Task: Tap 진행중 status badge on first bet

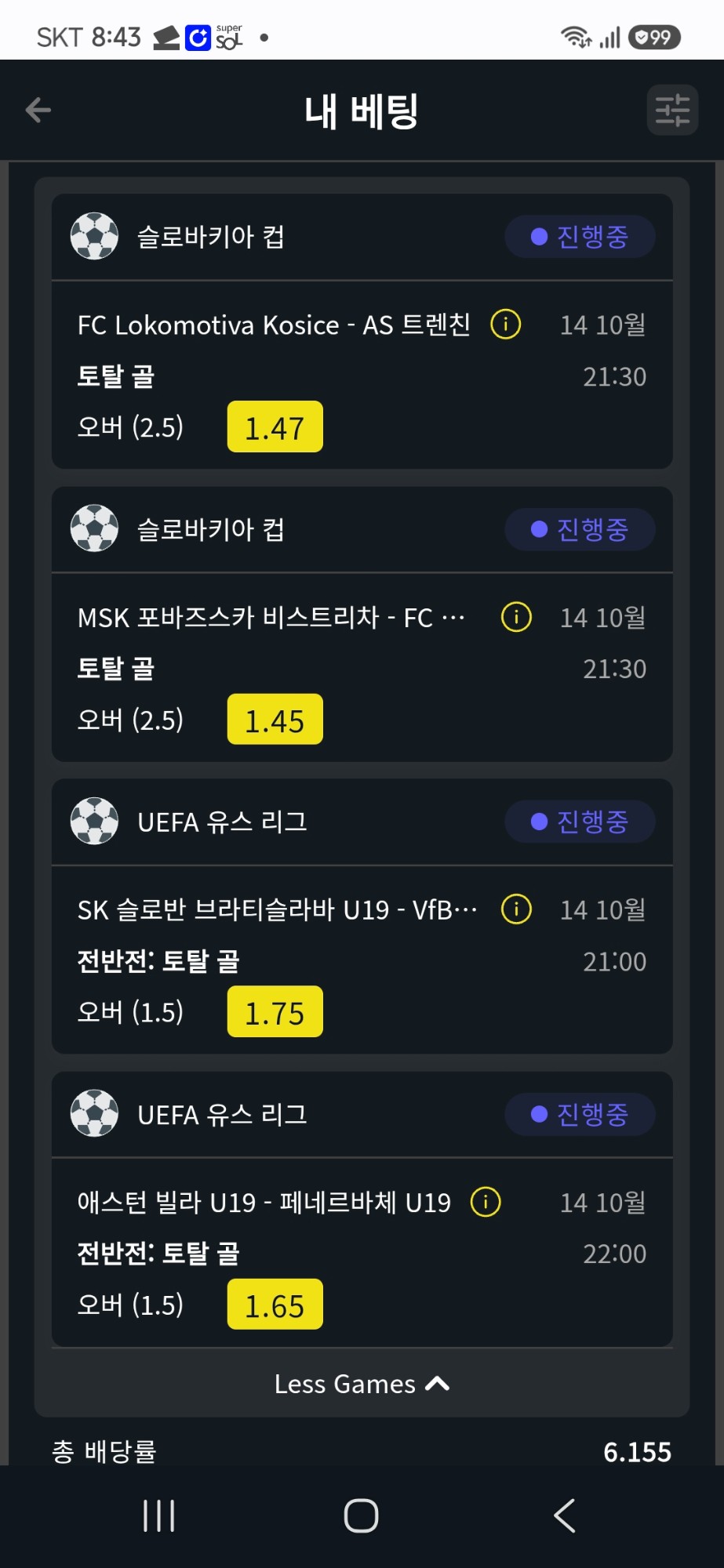Action: click(x=580, y=237)
